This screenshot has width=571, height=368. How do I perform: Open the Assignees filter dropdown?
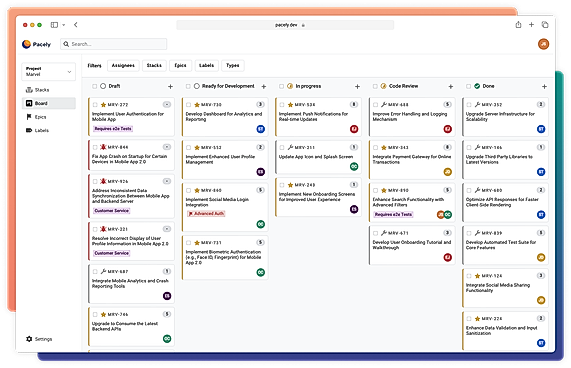pos(123,66)
